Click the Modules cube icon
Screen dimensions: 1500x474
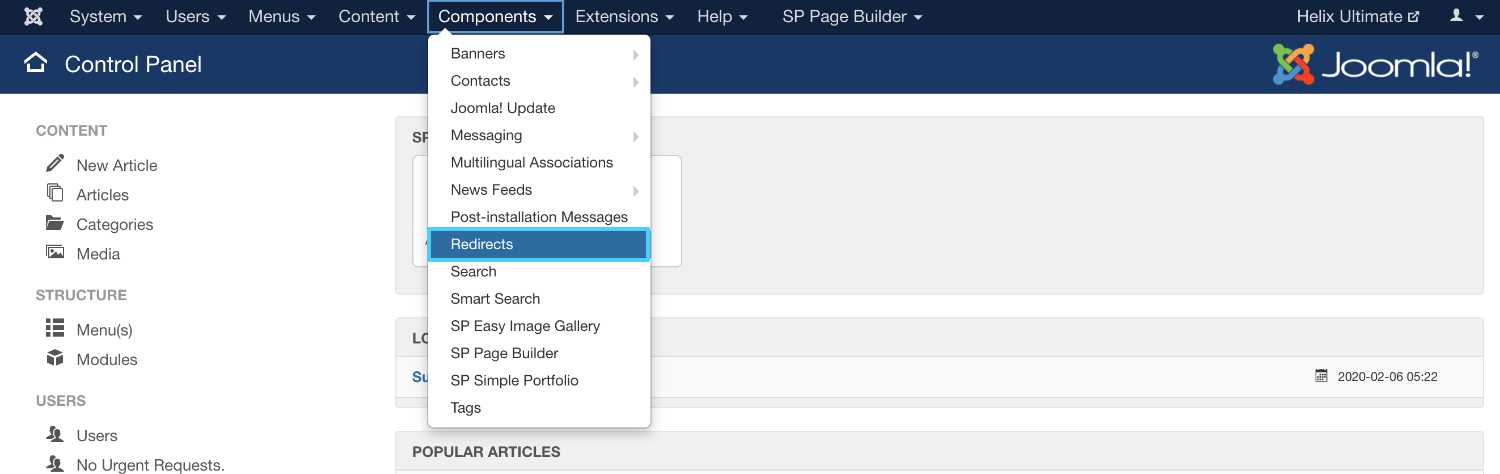(x=55, y=359)
